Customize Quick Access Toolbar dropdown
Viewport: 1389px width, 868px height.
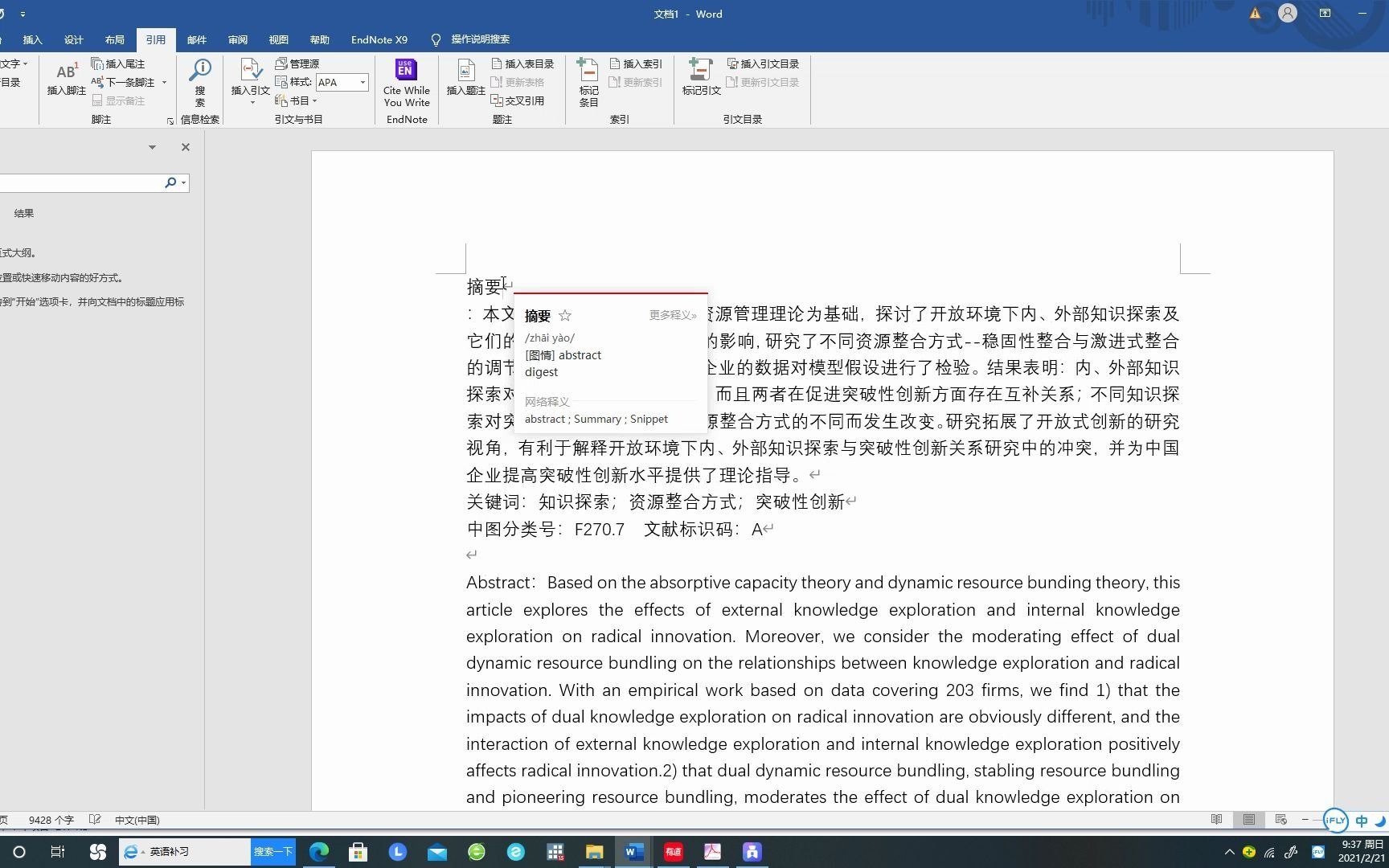pos(23,14)
